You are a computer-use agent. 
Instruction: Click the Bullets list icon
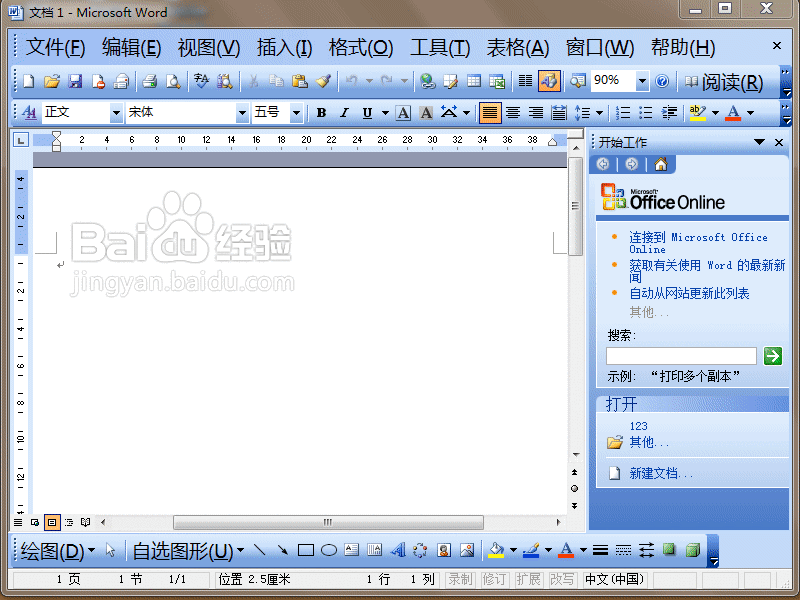[x=645, y=112]
